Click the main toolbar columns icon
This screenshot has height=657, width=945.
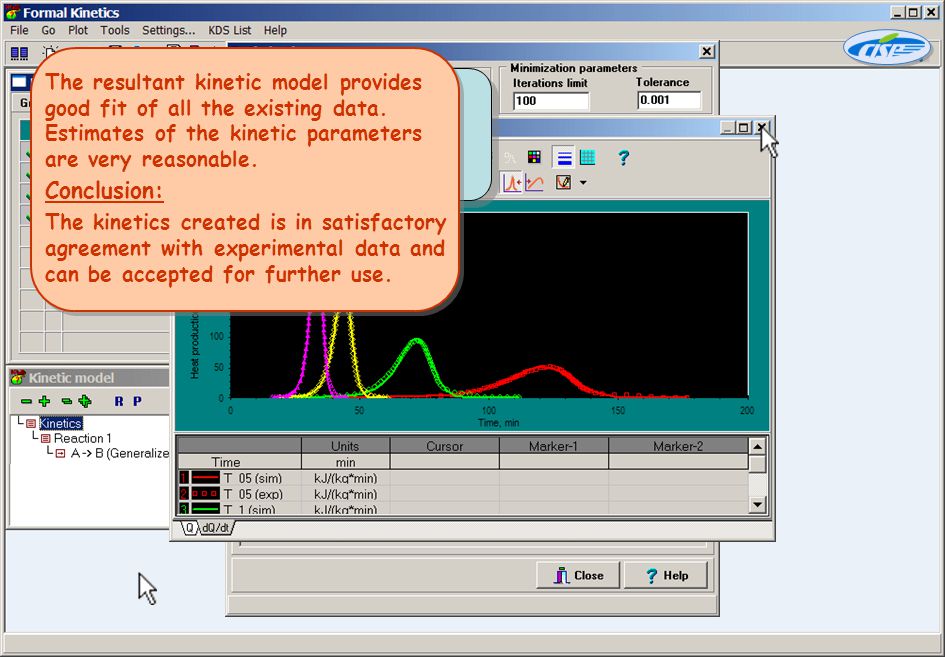click(x=19, y=54)
